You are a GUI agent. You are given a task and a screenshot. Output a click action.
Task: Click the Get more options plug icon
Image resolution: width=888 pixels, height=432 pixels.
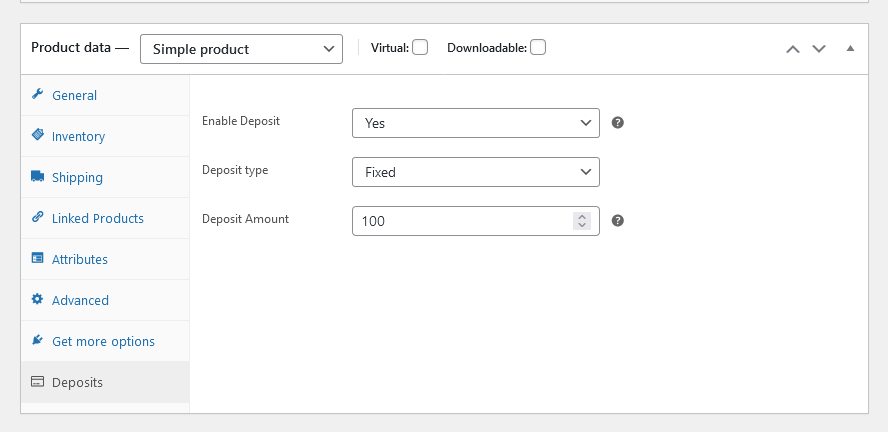coord(37,340)
